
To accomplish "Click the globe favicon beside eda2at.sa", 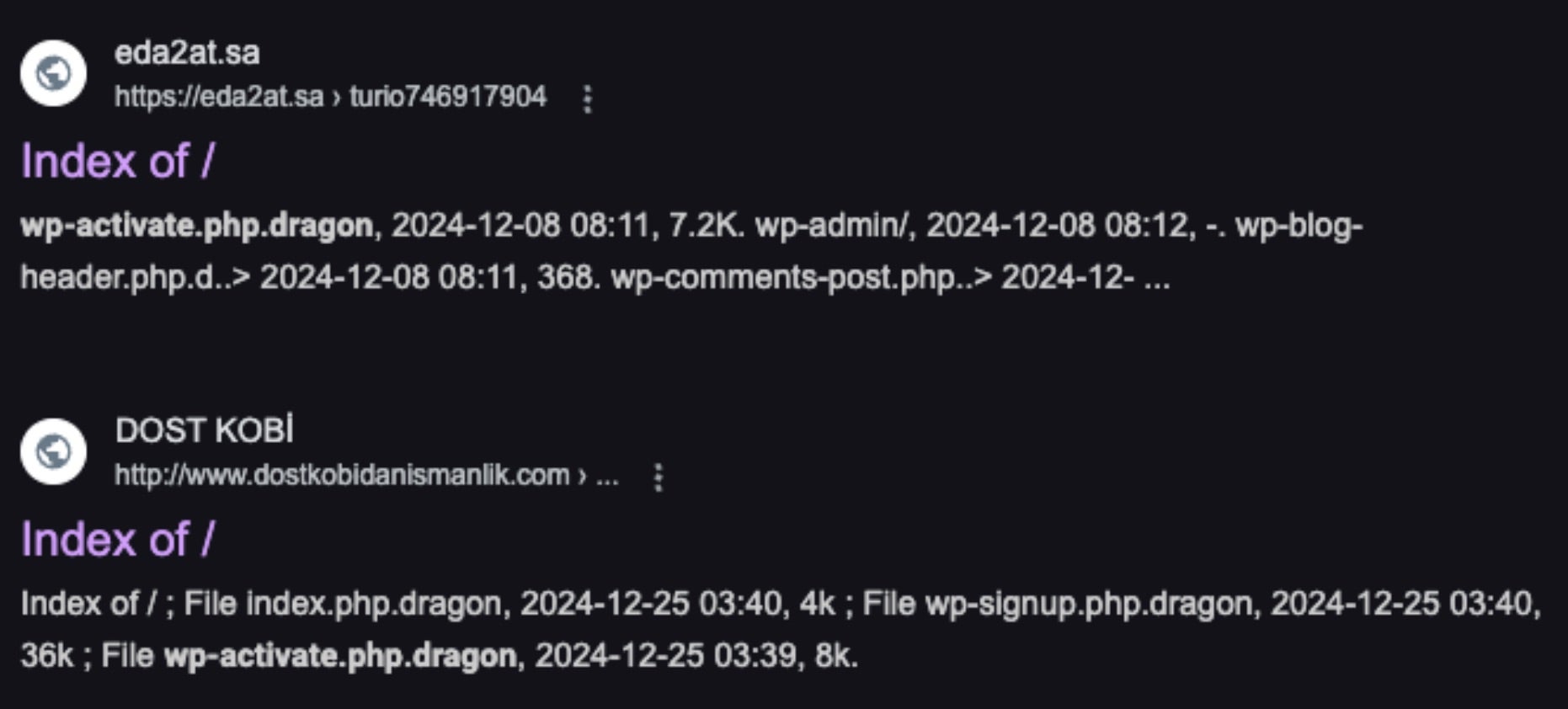I will click(x=53, y=73).
